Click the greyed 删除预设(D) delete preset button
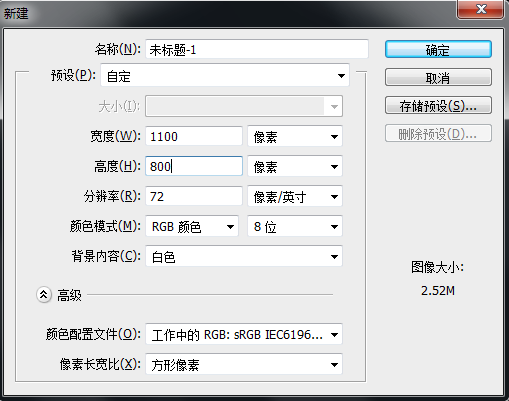This screenshot has width=509, height=401. pos(438,134)
